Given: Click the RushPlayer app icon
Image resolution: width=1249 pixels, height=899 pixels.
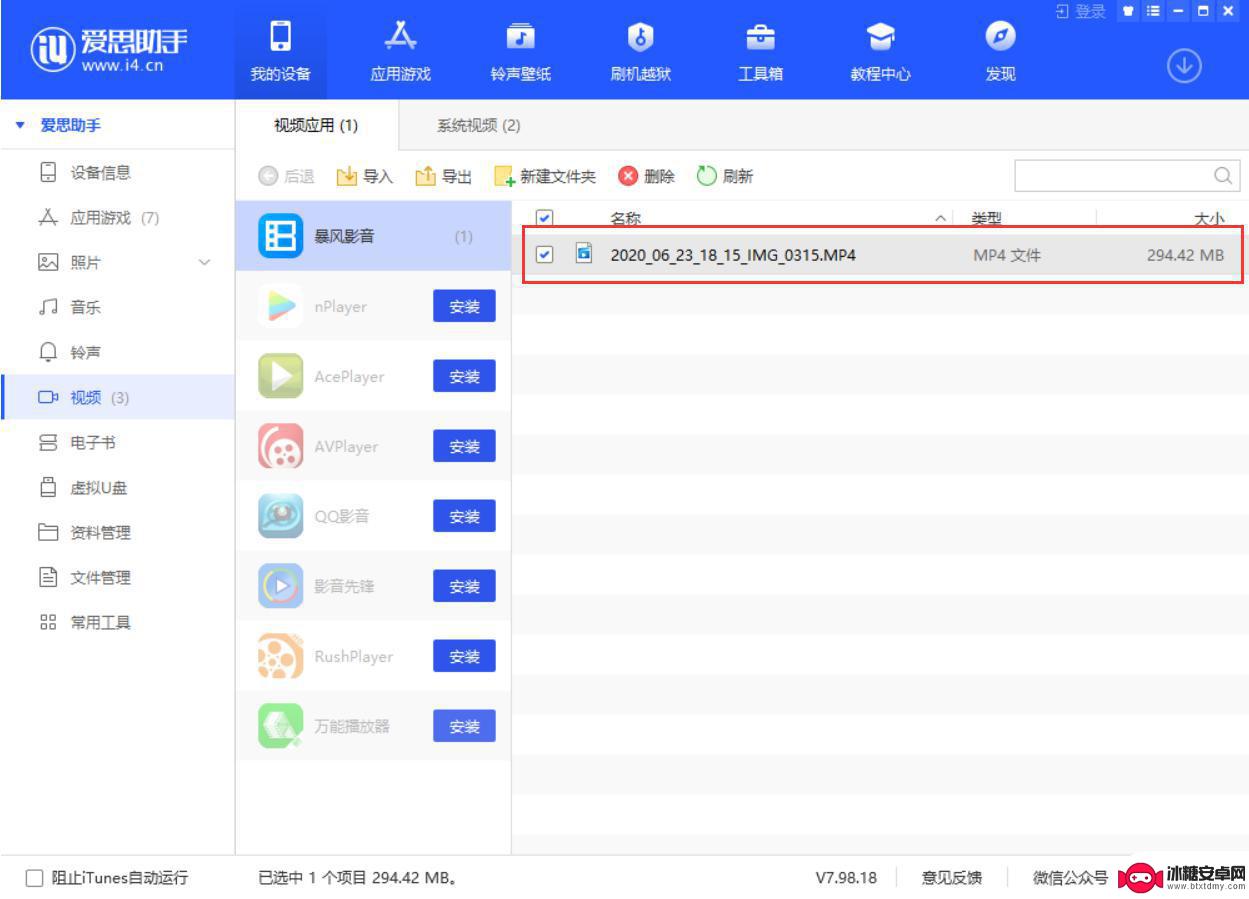Looking at the screenshot, I should point(280,656).
